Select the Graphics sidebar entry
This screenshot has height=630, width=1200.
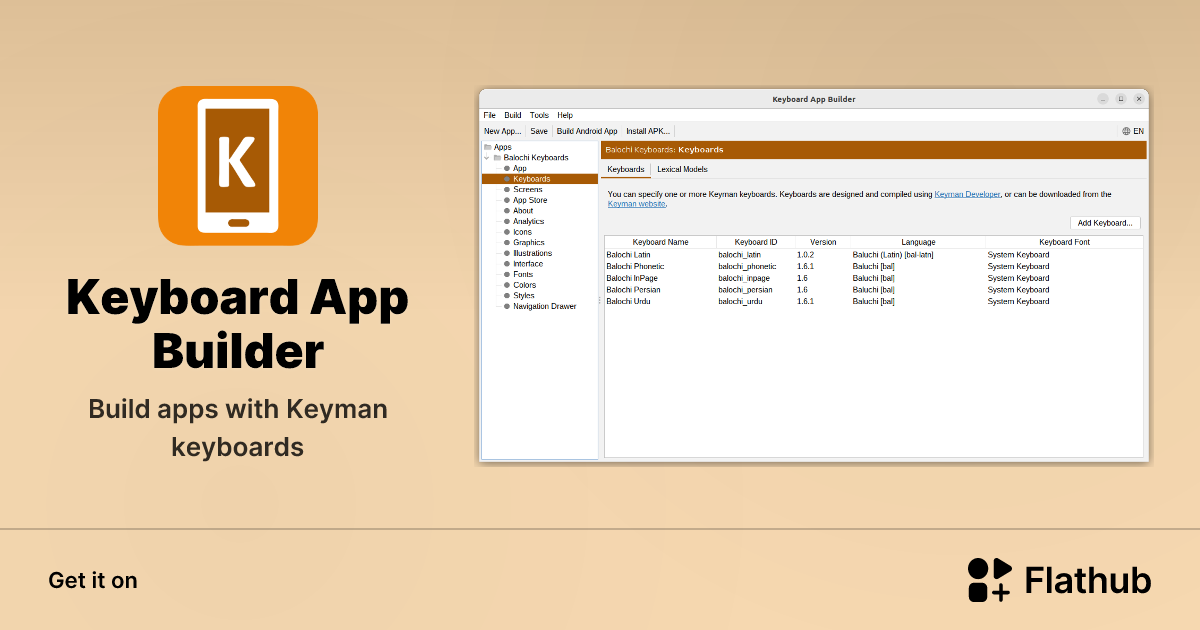coord(527,242)
